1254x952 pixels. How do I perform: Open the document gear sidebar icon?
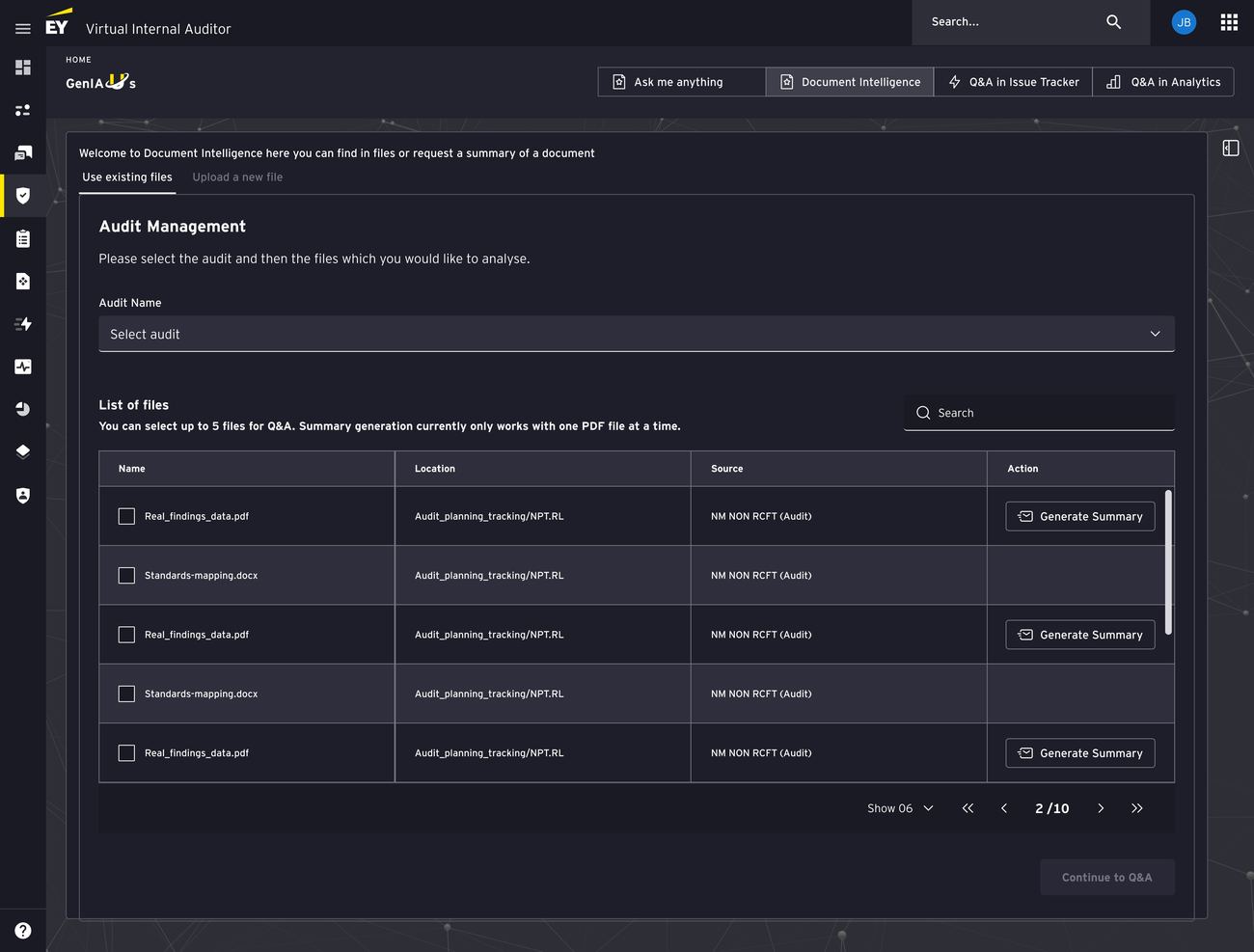tap(23, 281)
